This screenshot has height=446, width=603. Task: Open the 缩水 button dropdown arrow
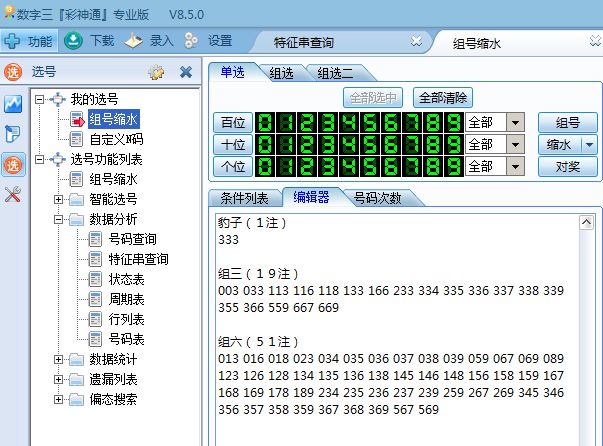pyautogui.click(x=590, y=145)
